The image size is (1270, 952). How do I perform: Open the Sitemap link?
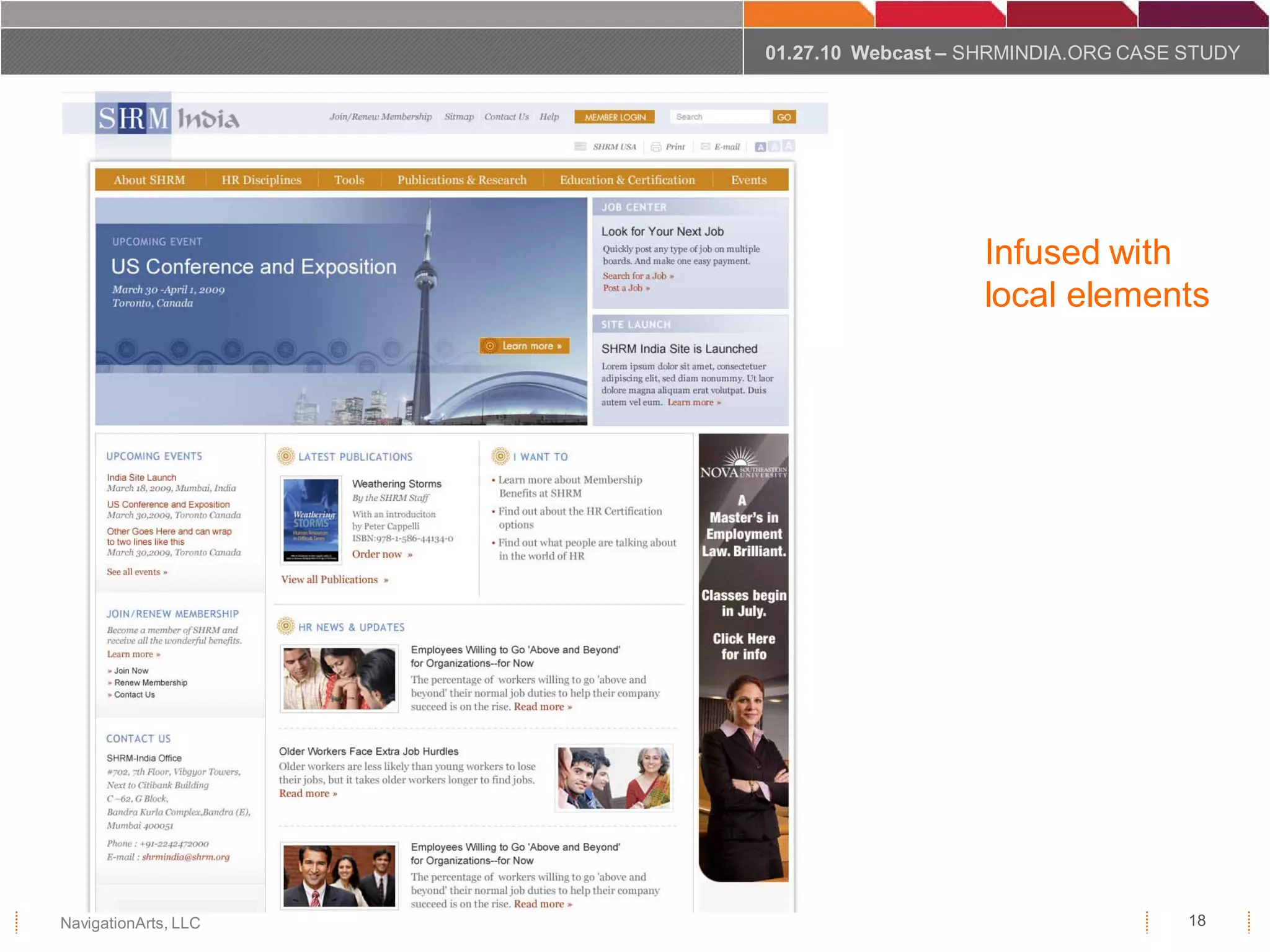459,117
